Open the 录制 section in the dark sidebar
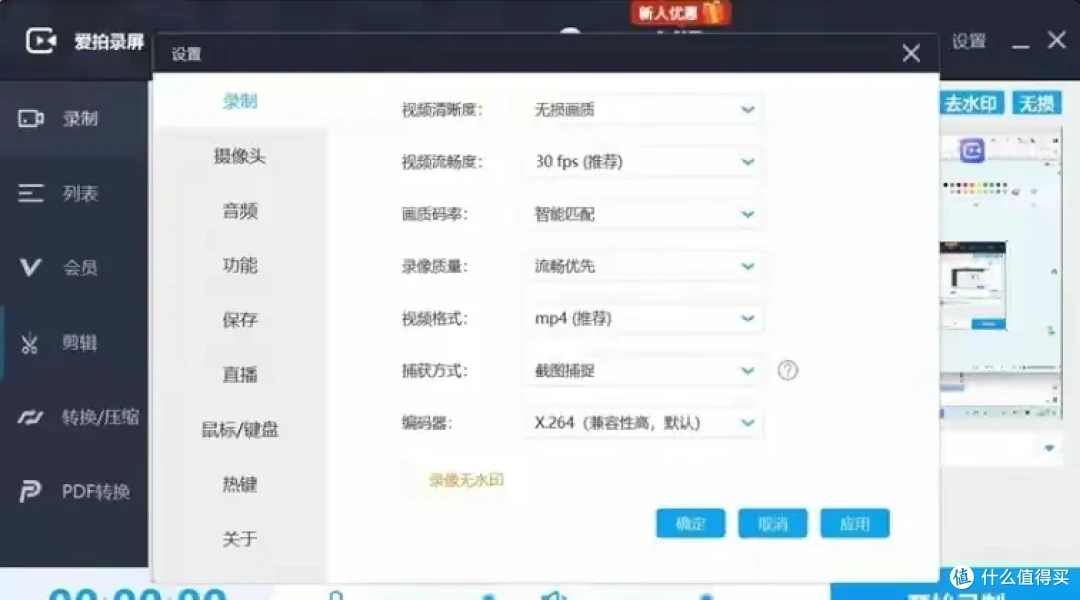This screenshot has width=1080, height=600. click(74, 118)
